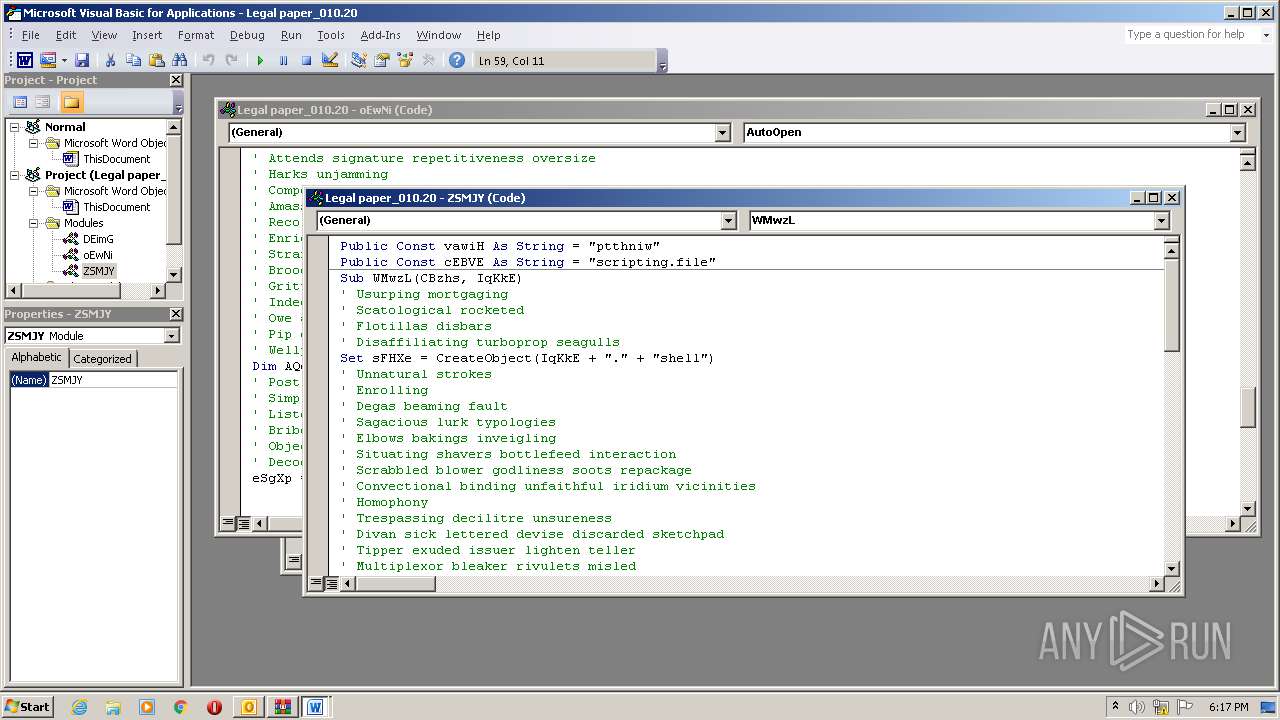Click the Toolbox wrench icon
This screenshot has height=720, width=1280.
tap(429, 61)
